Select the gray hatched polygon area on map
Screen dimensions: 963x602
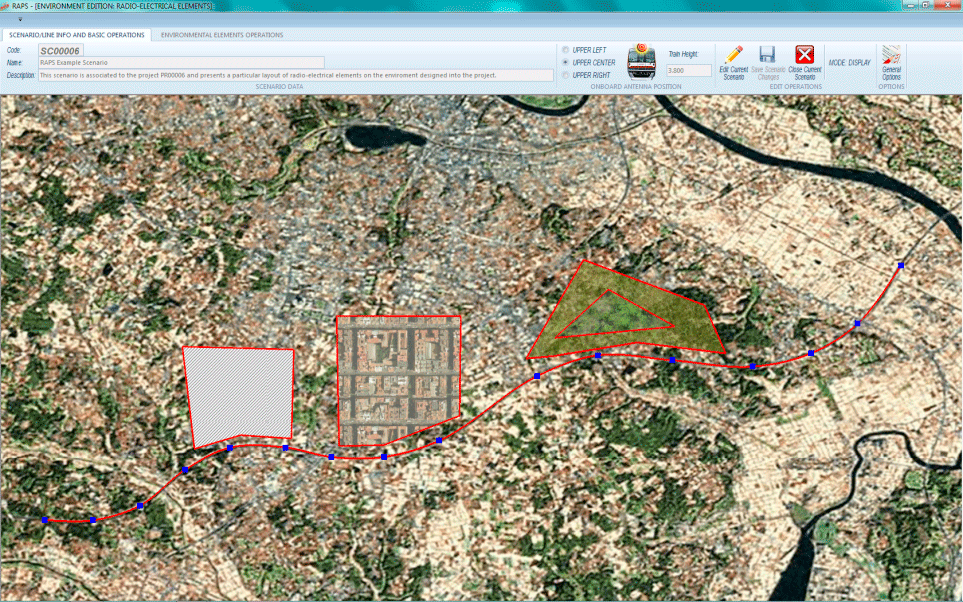pyautogui.click(x=240, y=392)
